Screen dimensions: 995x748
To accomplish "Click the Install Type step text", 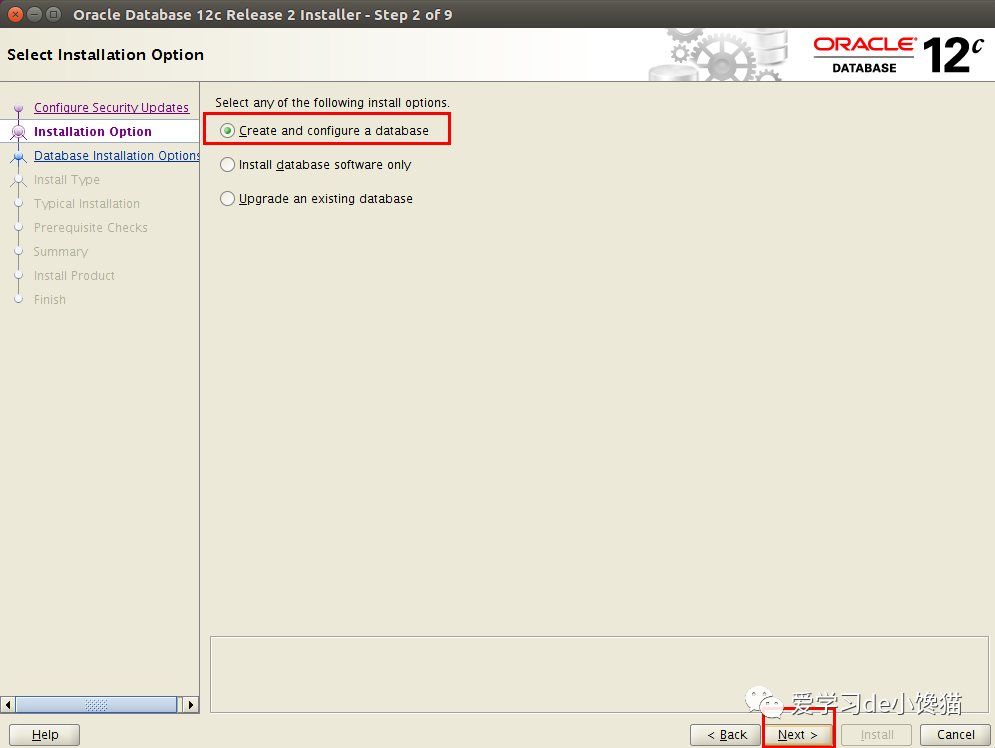I will 67,180.
